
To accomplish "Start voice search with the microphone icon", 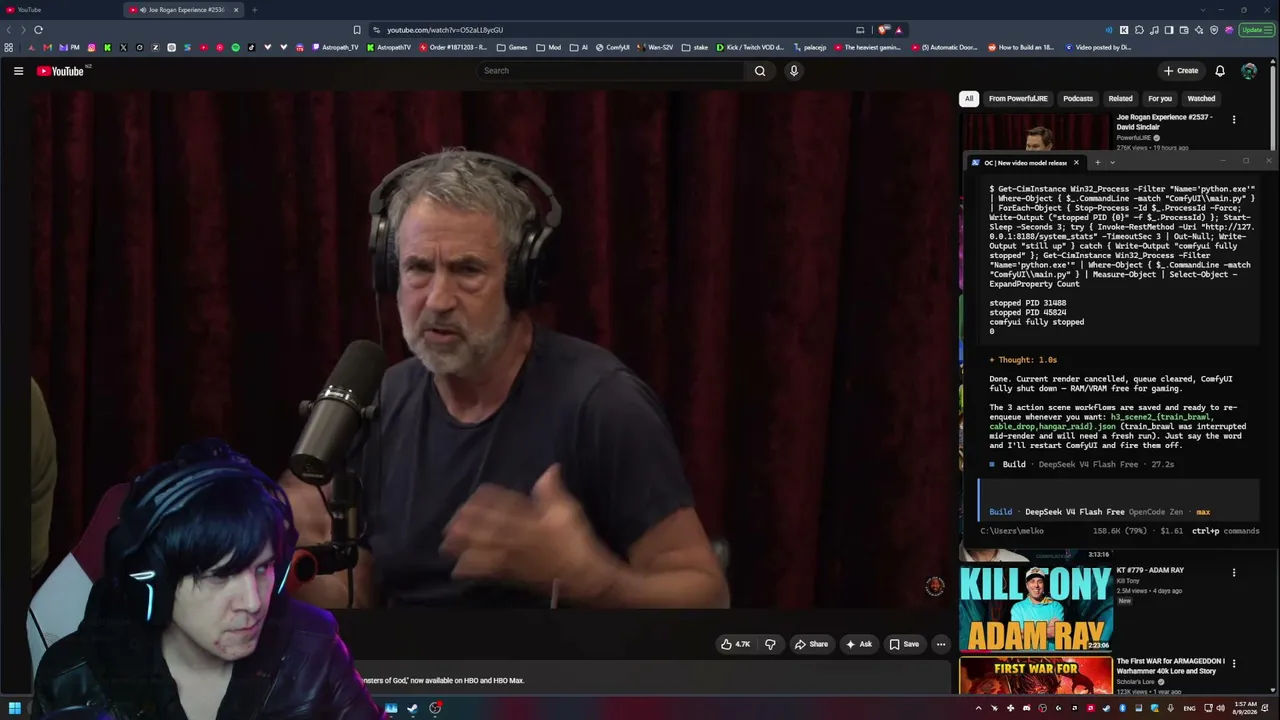I will [794, 71].
